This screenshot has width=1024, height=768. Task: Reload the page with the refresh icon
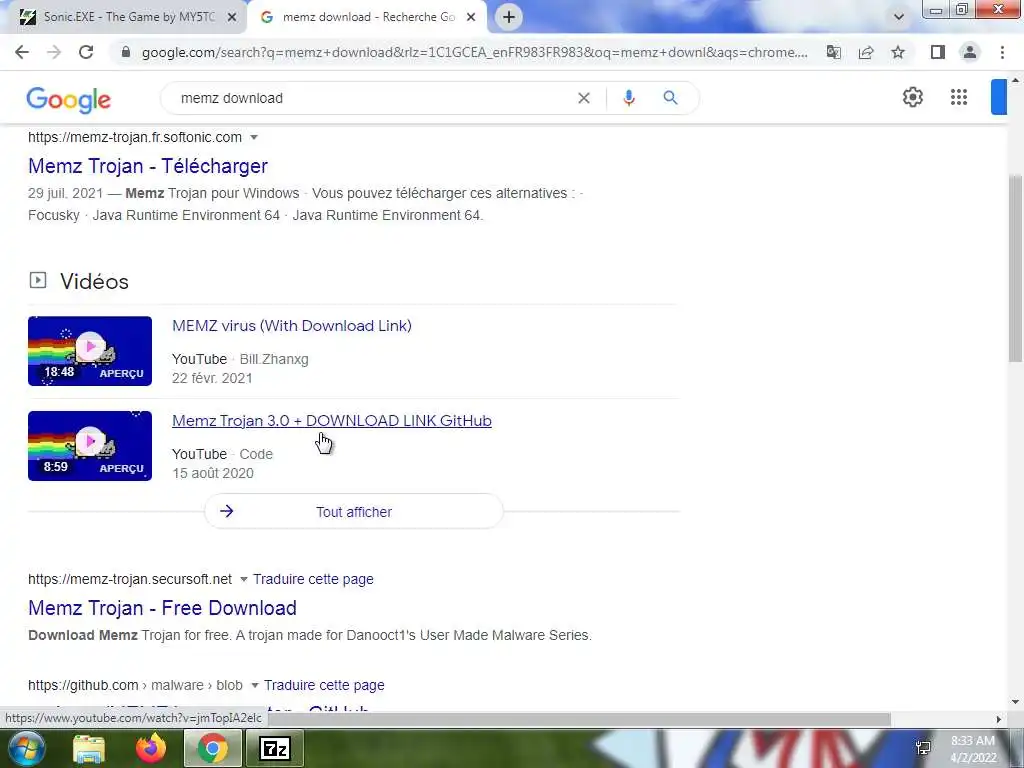coord(86,52)
